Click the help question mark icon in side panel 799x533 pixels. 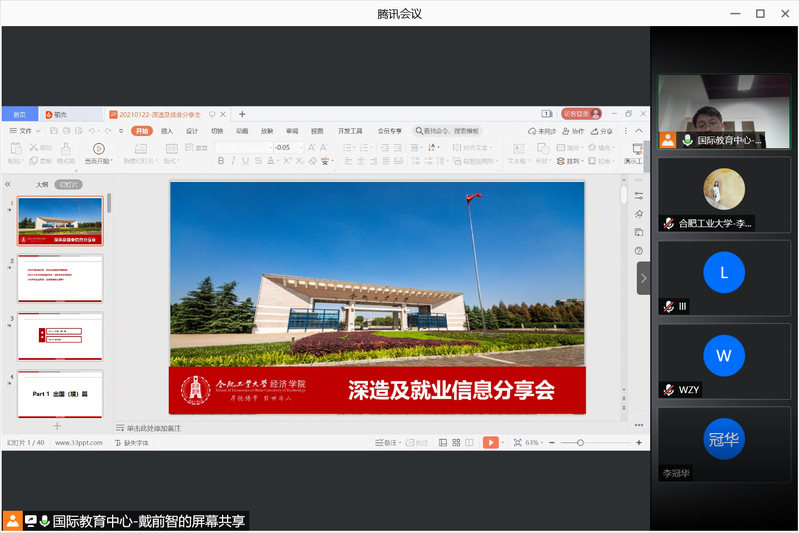tap(638, 251)
